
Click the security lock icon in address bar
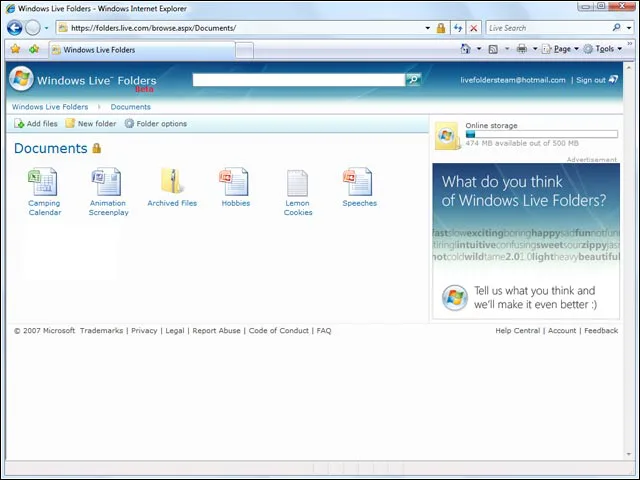[x=441, y=28]
